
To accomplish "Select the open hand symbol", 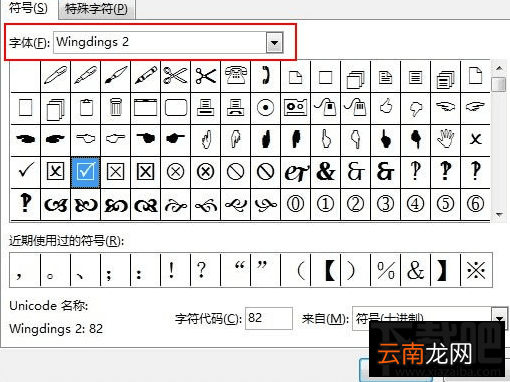I will (446, 140).
